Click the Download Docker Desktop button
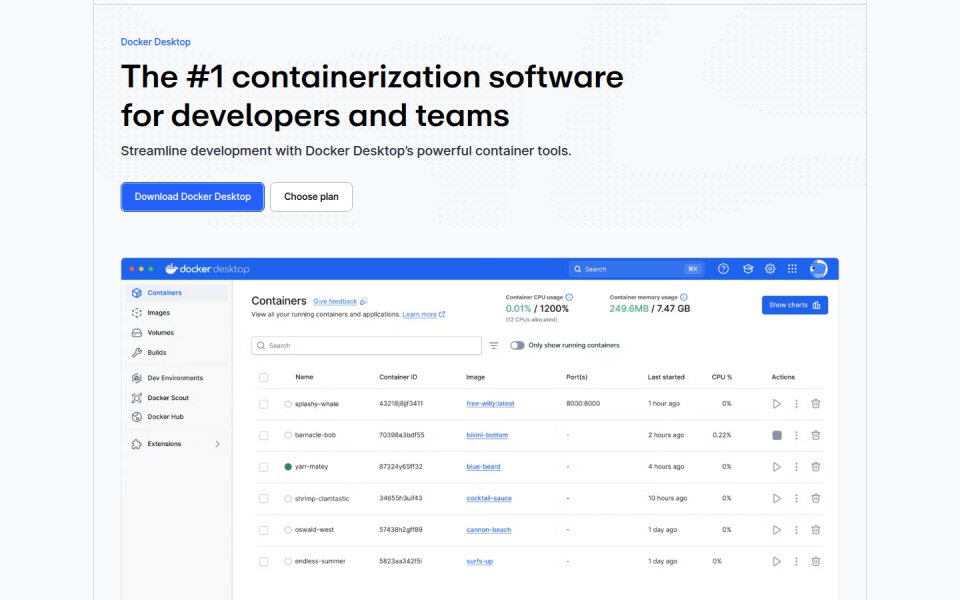This screenshot has height=600, width=960. tap(192, 197)
